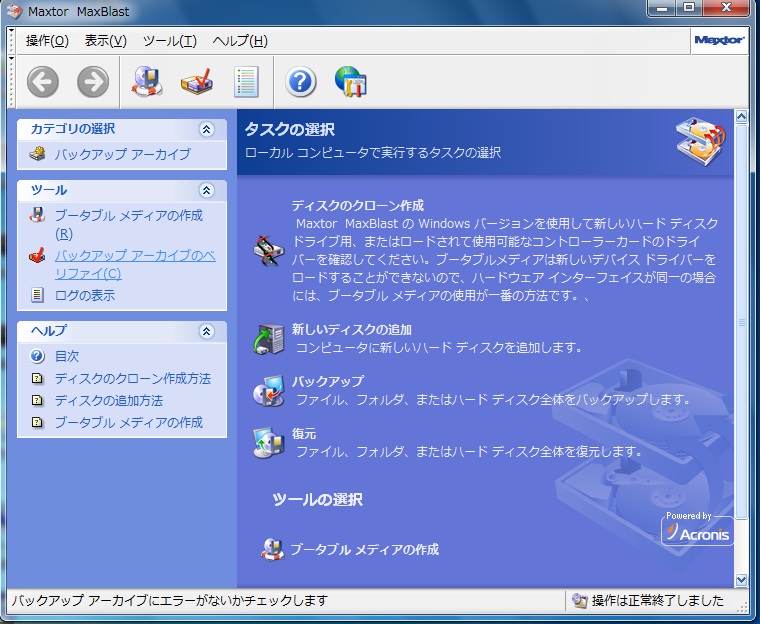Collapse the ツール sidebar panel
Image resolution: width=760 pixels, height=624 pixels.
point(206,190)
